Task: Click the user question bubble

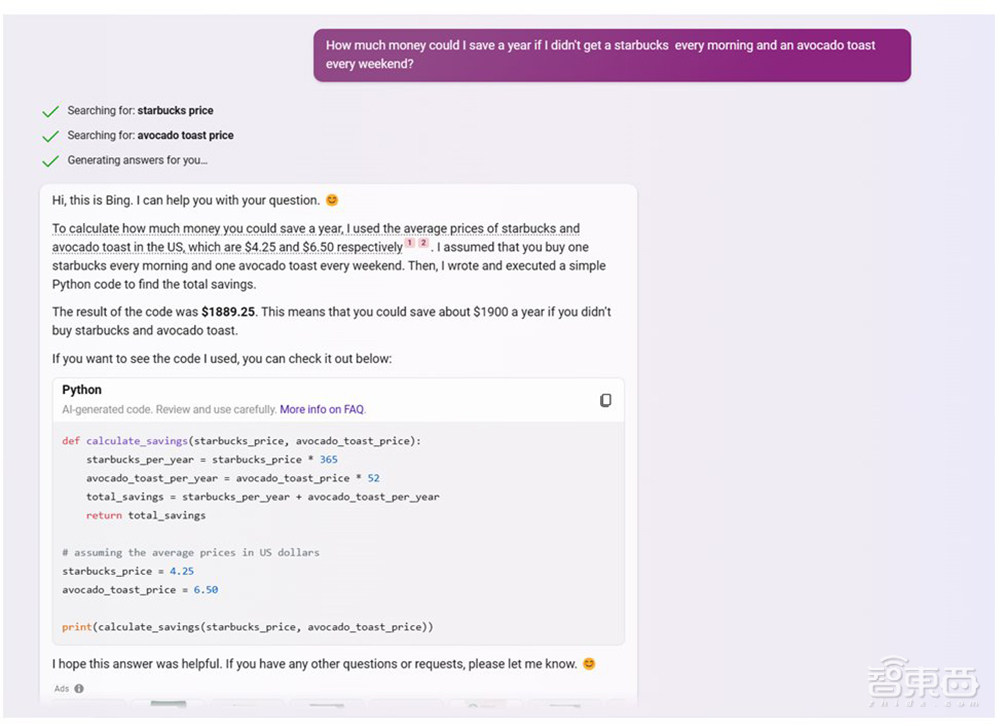Action: (x=612, y=55)
